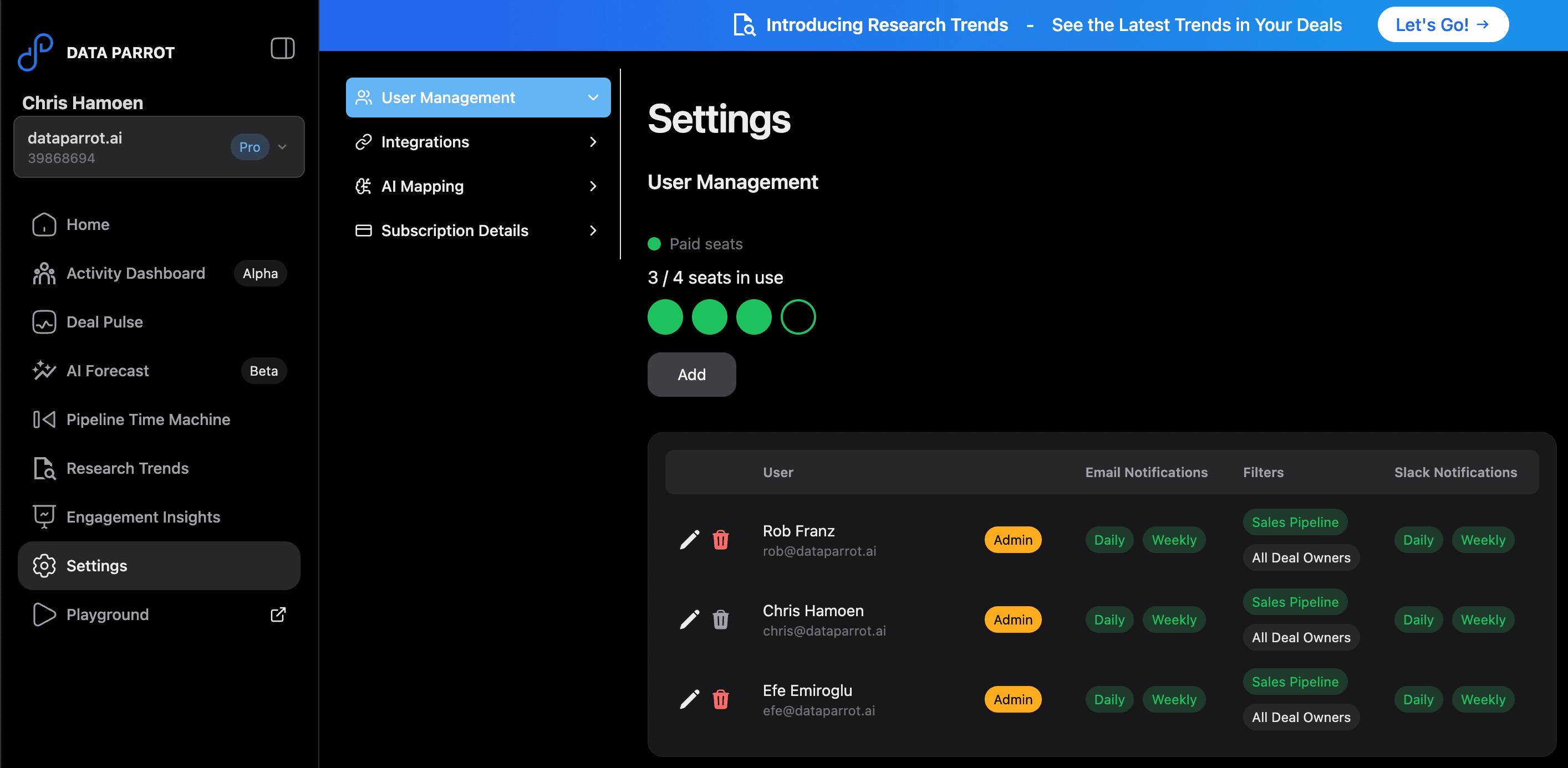Image resolution: width=1568 pixels, height=768 pixels.
Task: Open Engagement Insights menu item
Action: pyautogui.click(x=159, y=516)
